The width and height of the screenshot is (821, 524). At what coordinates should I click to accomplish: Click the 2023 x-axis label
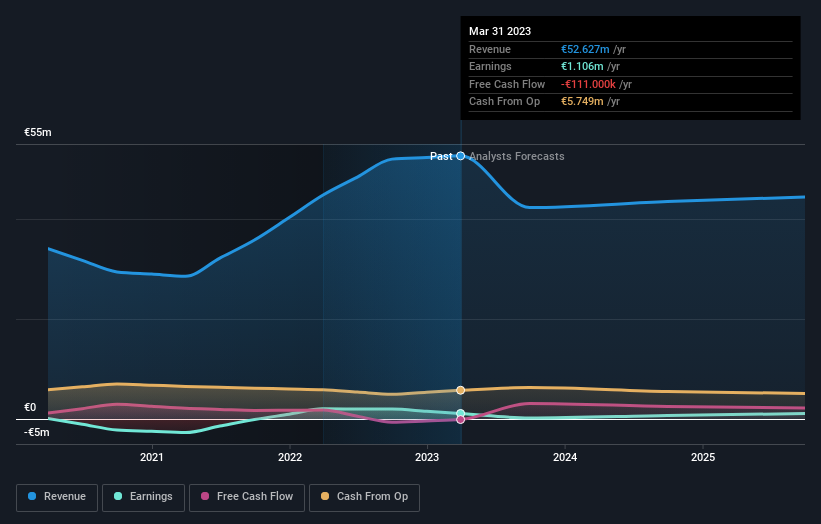(427, 458)
